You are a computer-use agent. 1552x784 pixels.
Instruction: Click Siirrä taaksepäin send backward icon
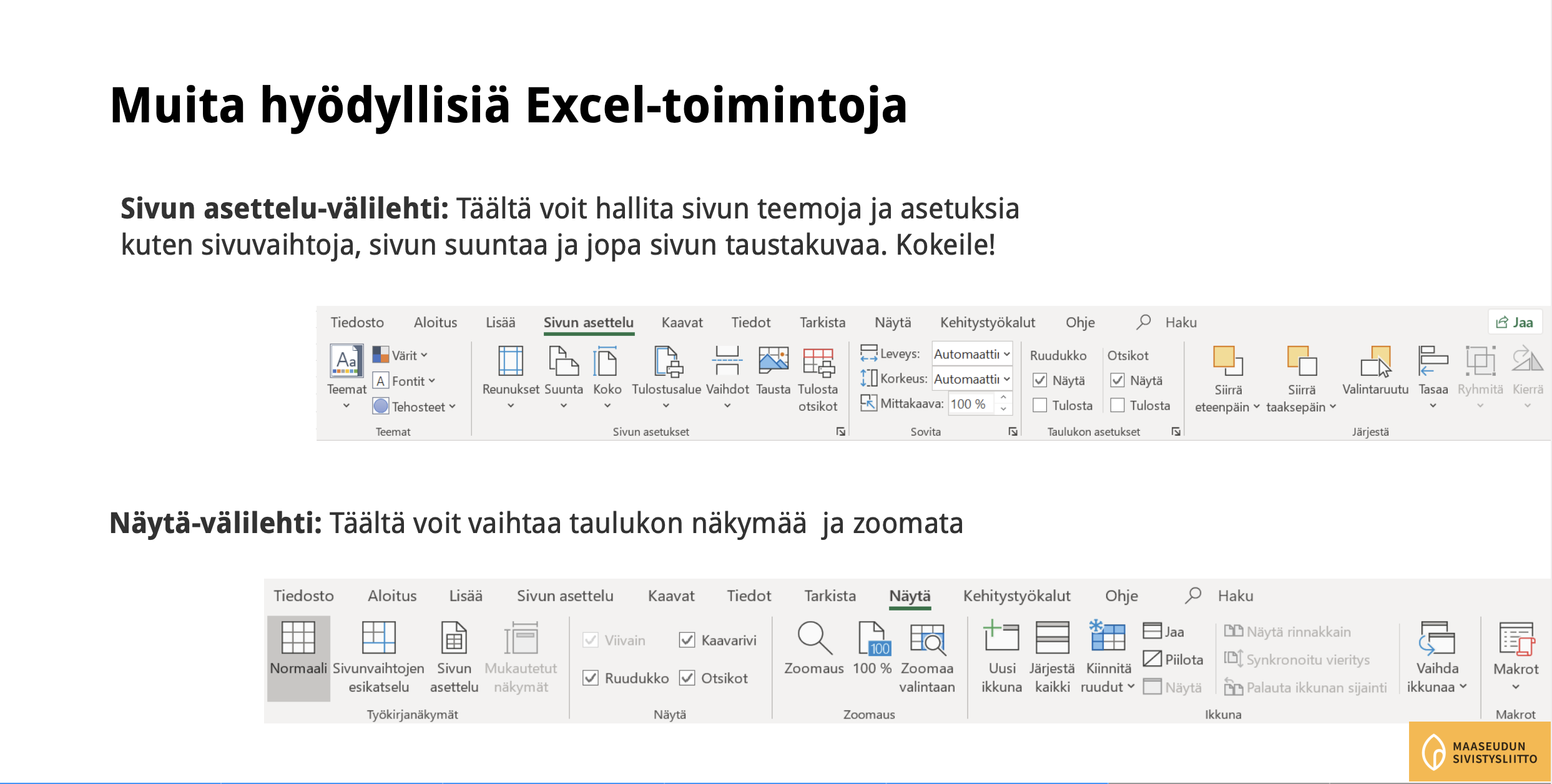point(1302,361)
